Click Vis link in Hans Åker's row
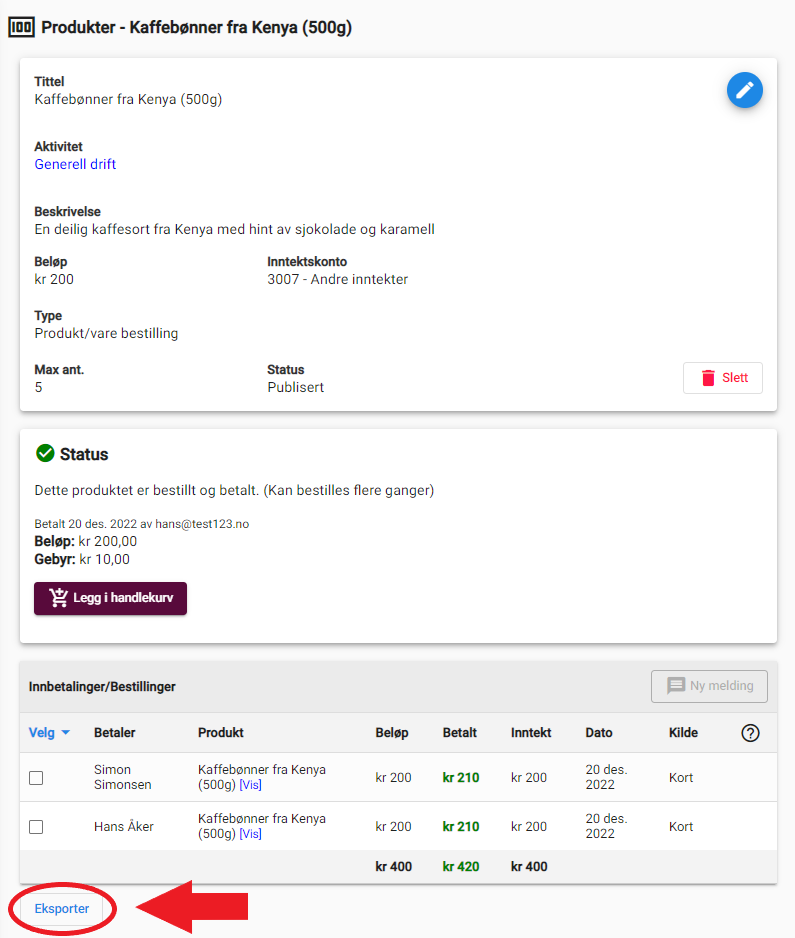 (x=251, y=834)
